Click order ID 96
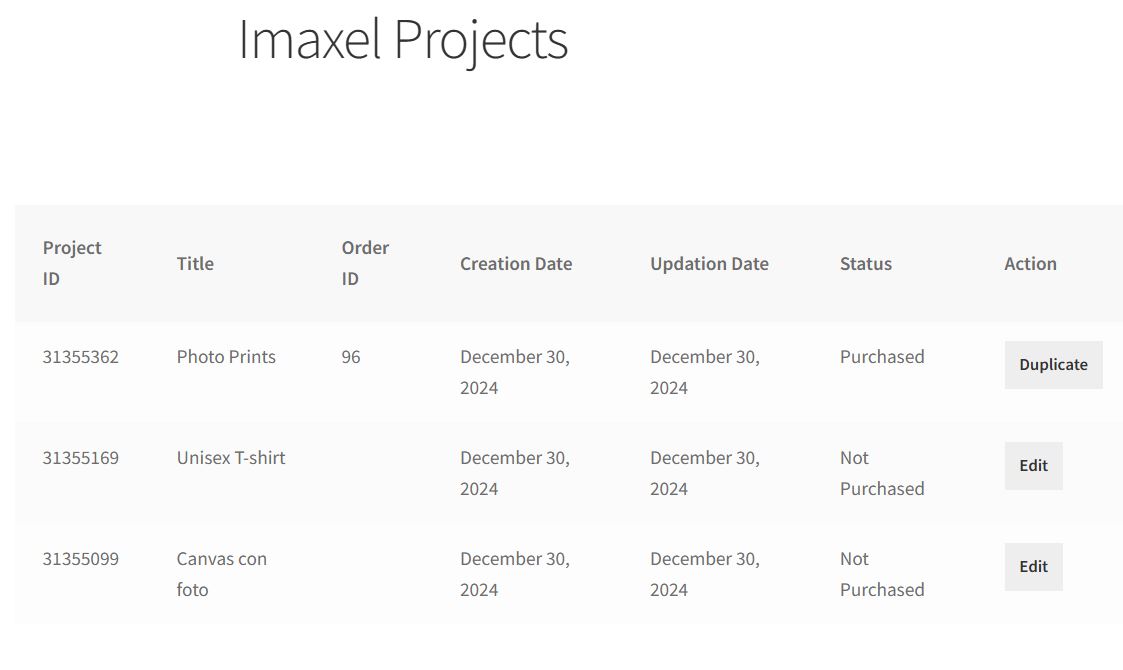The width and height of the screenshot is (1123, 670). pyautogui.click(x=351, y=357)
